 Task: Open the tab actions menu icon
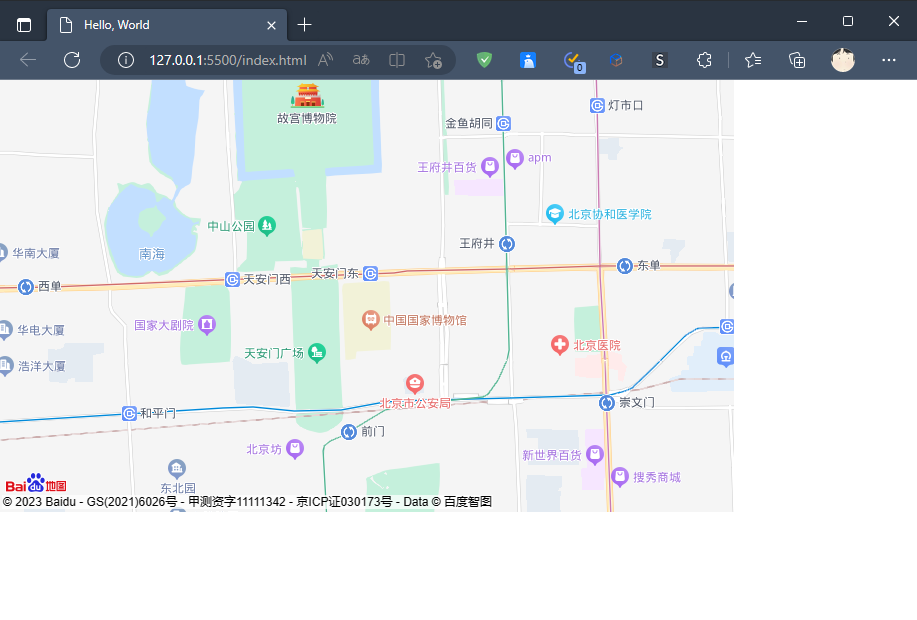[24, 25]
